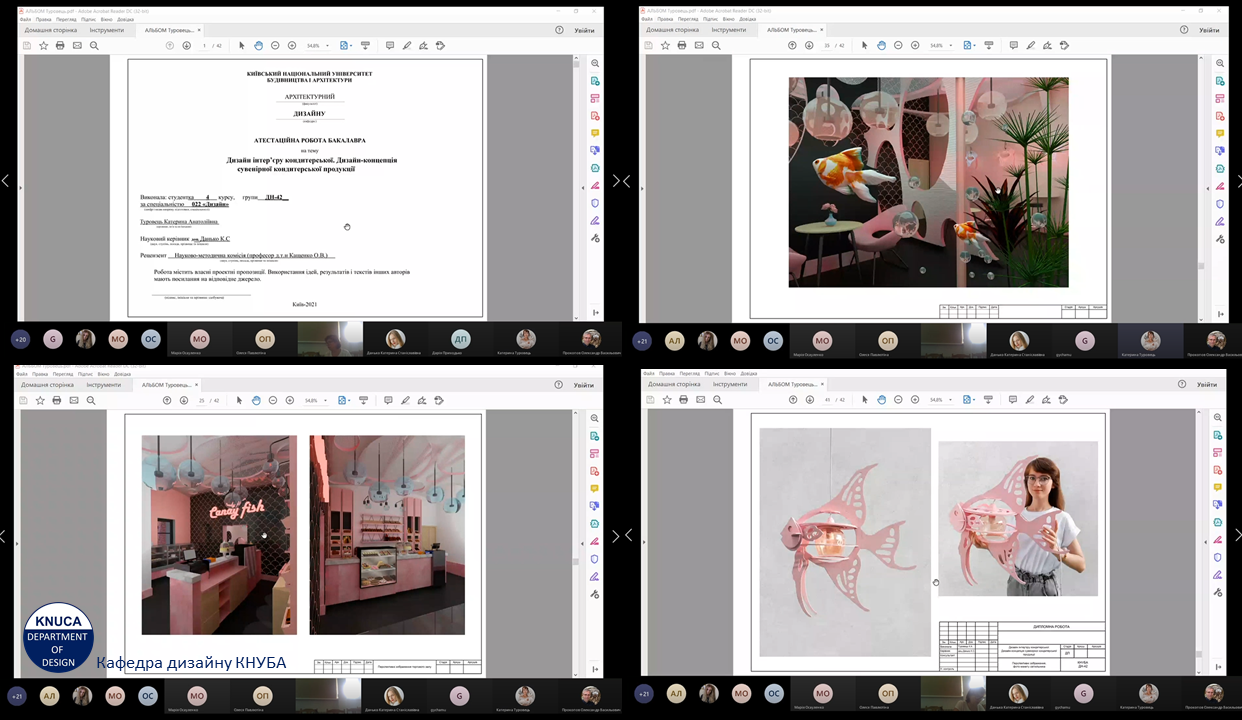1242x720 pixels.
Task: Open Export PDF sidebar icon in page 35 window
Action: [1220, 81]
